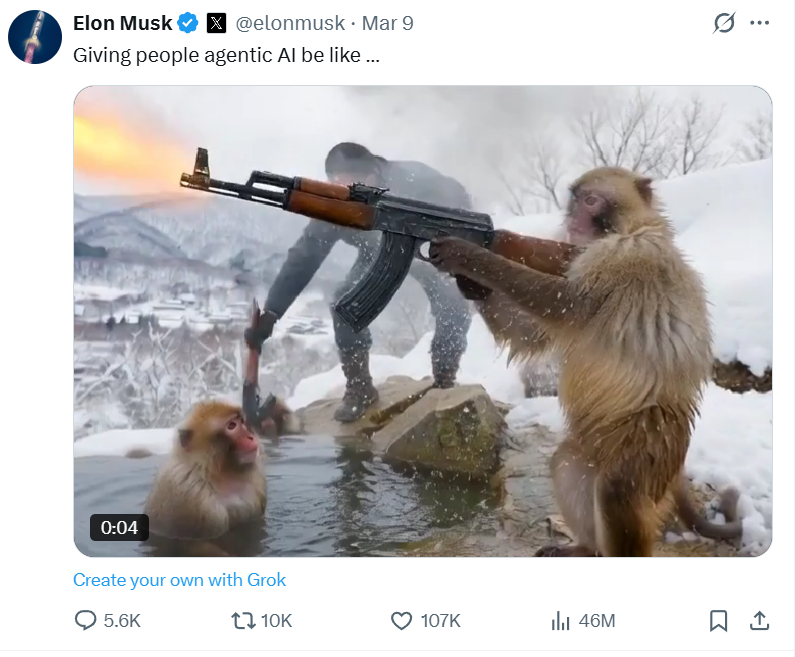Open the view analytics bar chart icon
Image resolution: width=795 pixels, height=657 pixels.
pyautogui.click(x=560, y=621)
